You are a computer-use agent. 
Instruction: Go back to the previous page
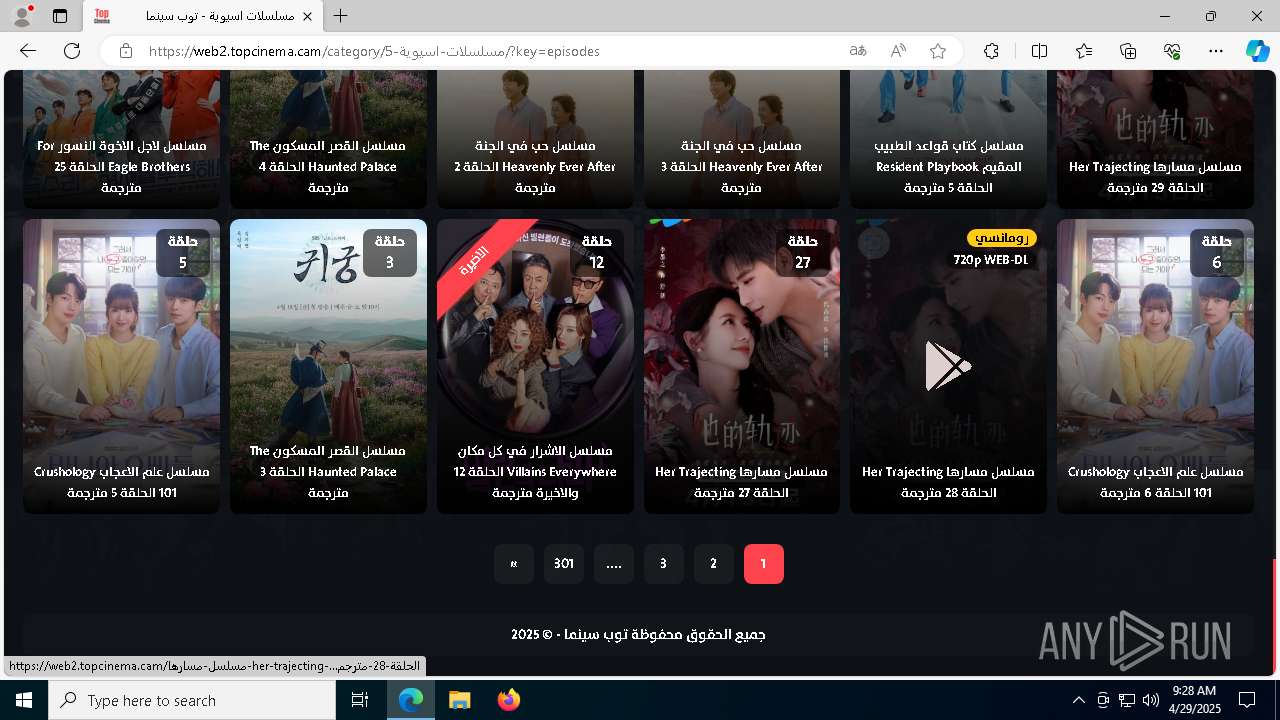[28, 51]
